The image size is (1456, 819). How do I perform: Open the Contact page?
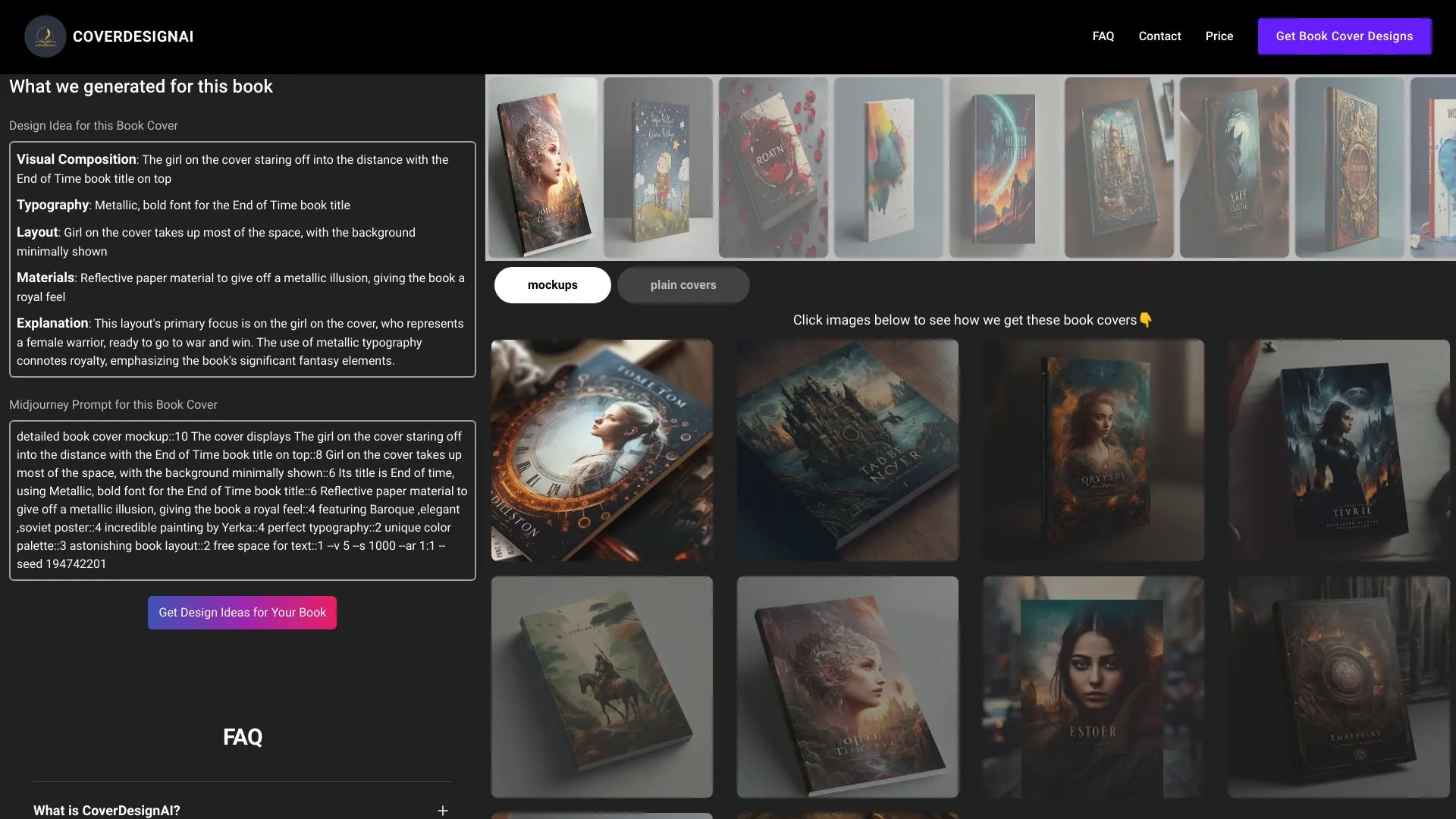click(x=1159, y=36)
